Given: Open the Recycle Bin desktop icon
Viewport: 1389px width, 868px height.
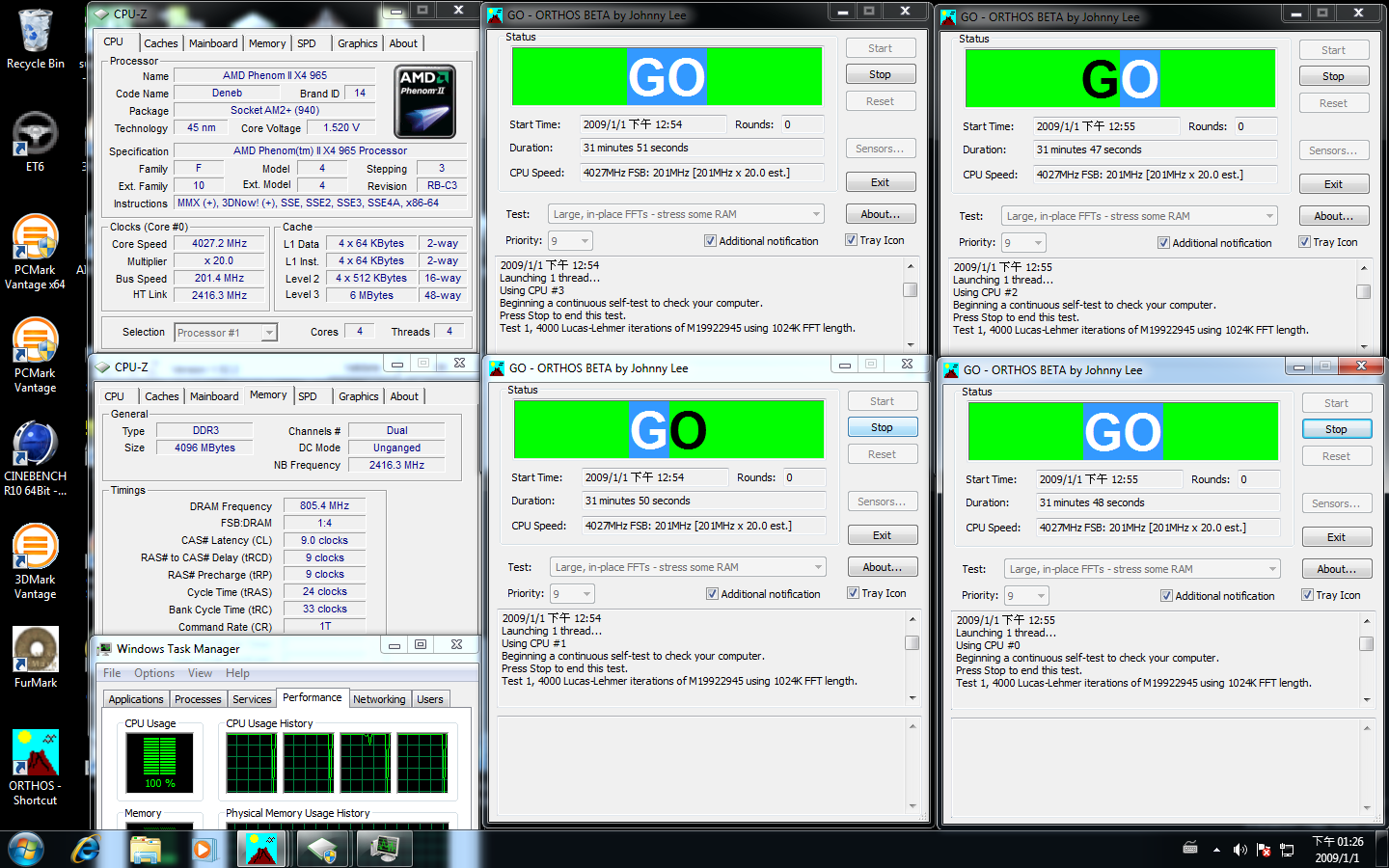Looking at the screenshot, I should click(x=35, y=39).
